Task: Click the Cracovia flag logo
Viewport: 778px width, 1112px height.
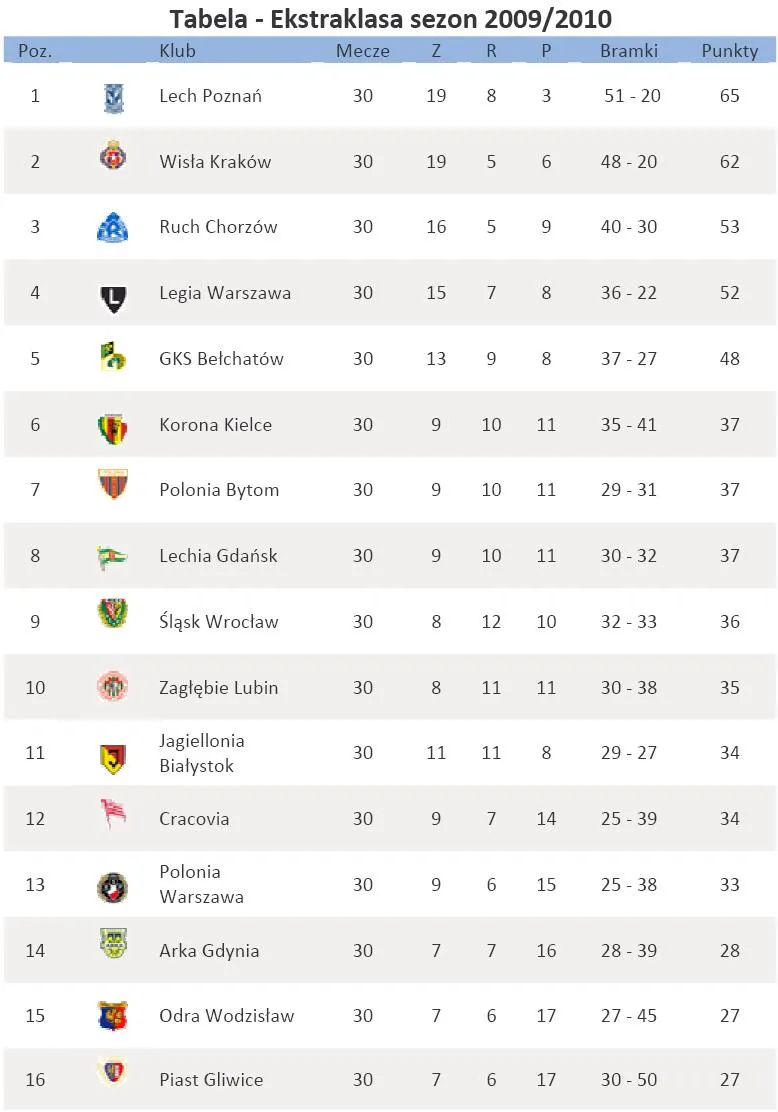Action: [x=112, y=814]
